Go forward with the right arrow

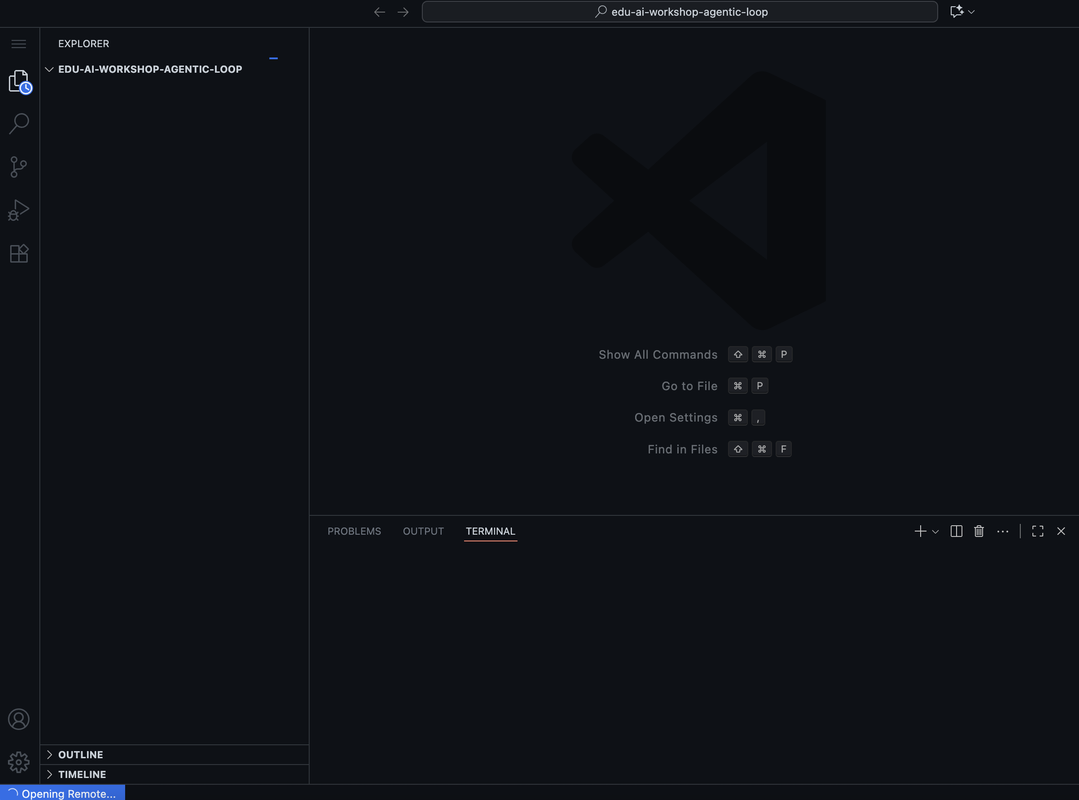[403, 12]
